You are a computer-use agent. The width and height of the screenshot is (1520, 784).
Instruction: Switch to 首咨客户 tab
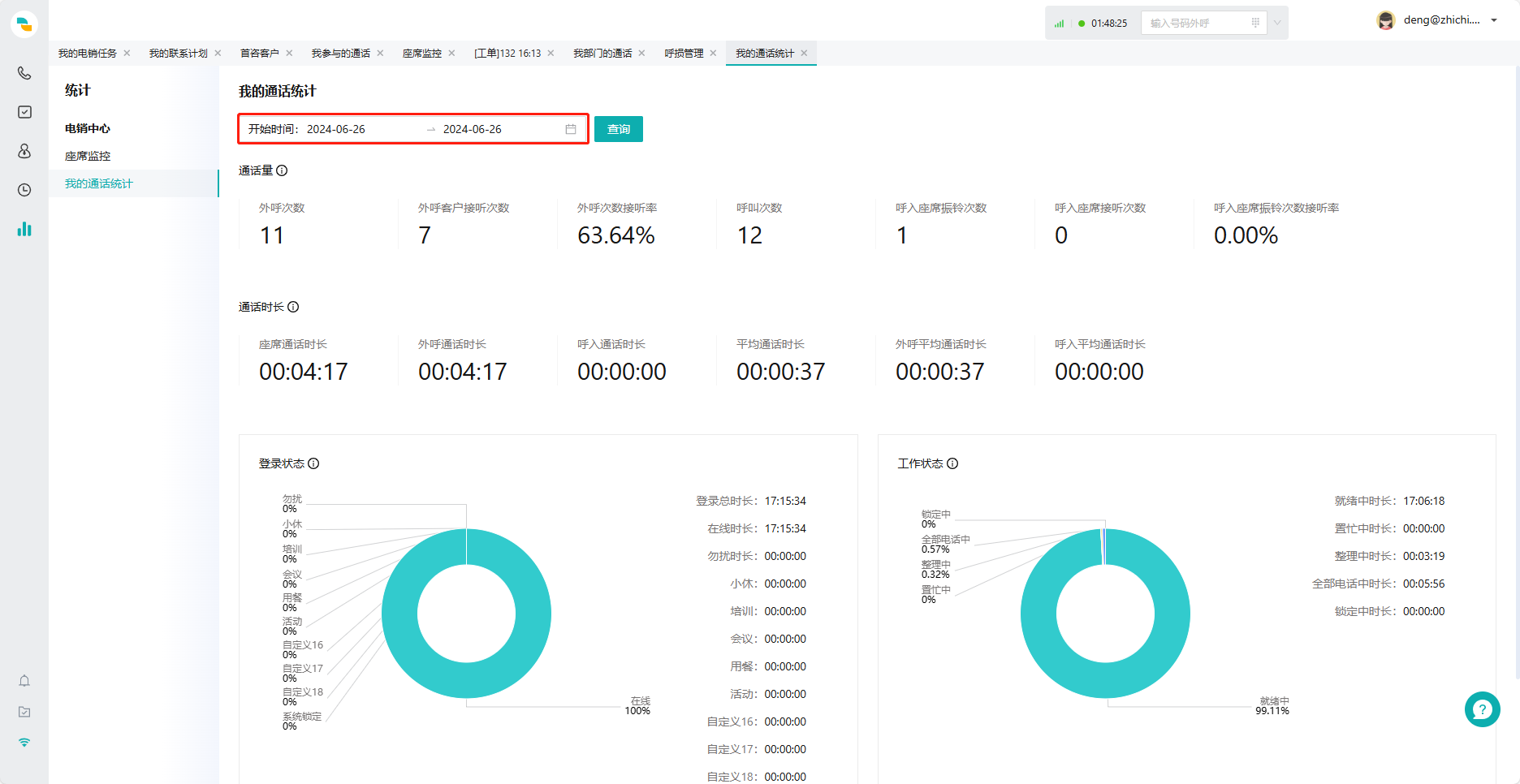260,53
